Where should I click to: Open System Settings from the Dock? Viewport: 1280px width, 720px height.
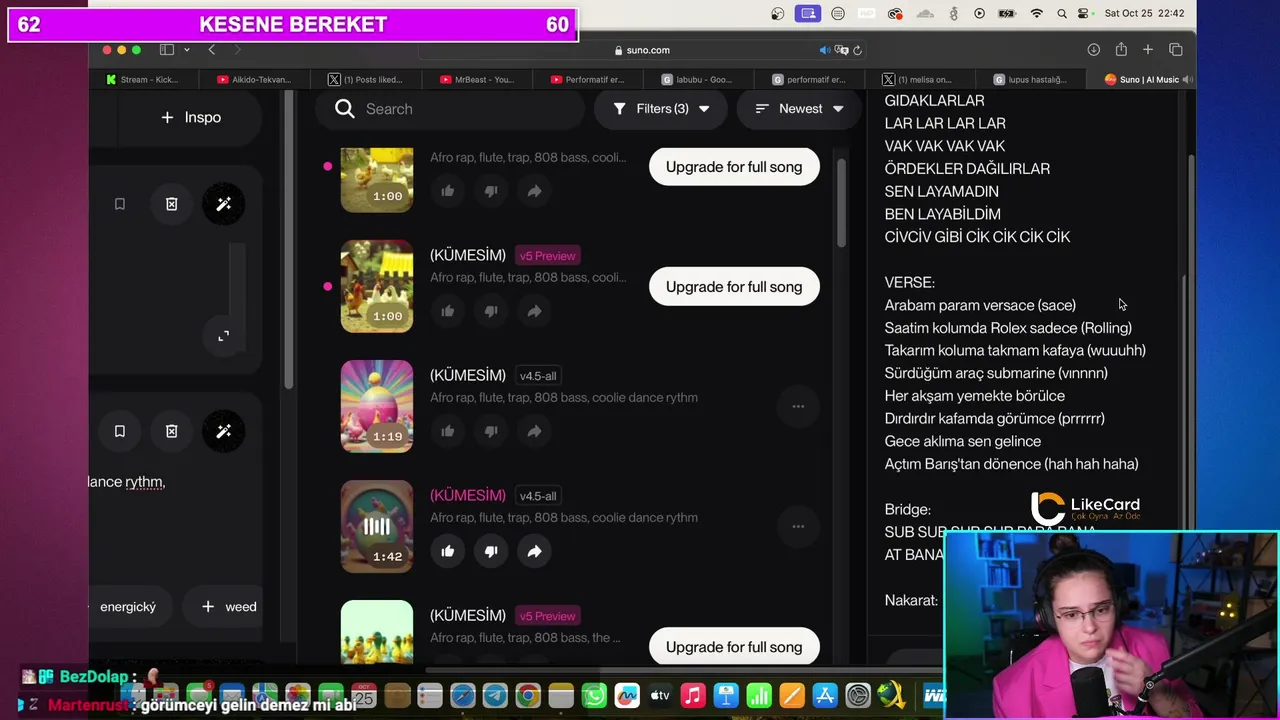[x=858, y=695]
